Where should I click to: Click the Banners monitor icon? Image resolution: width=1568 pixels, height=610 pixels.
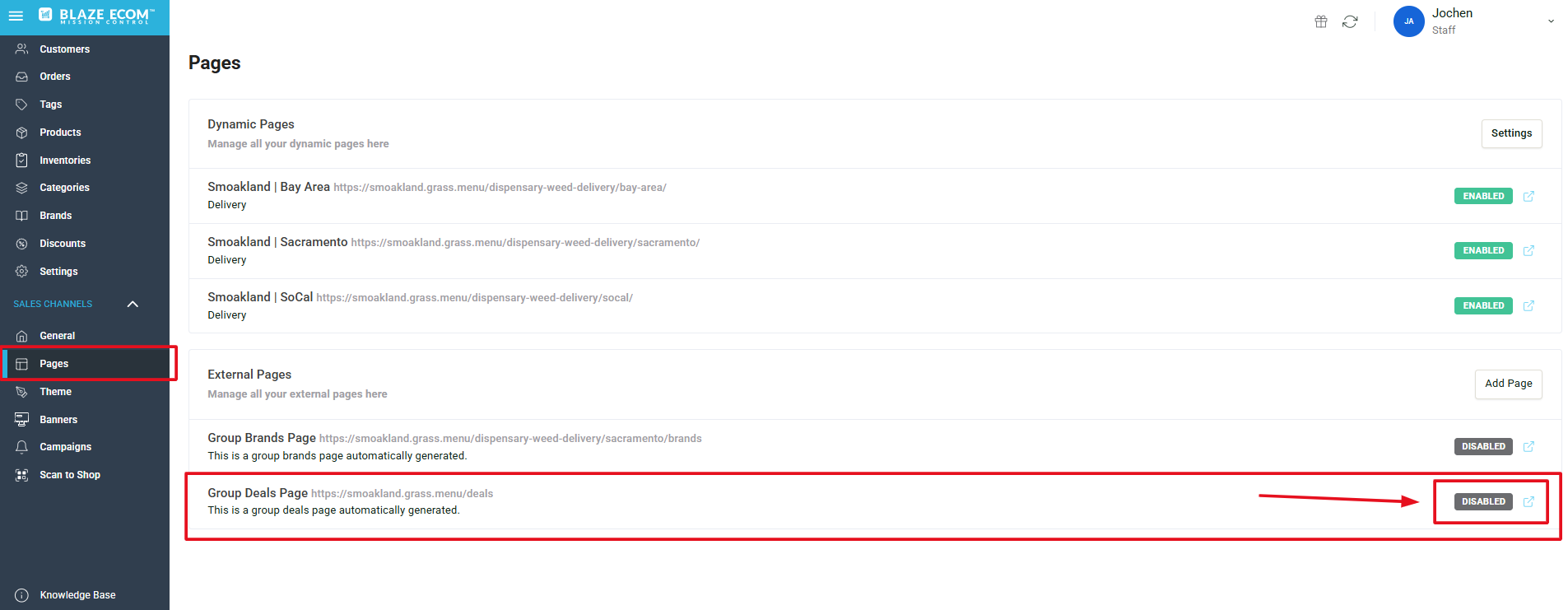click(22, 420)
